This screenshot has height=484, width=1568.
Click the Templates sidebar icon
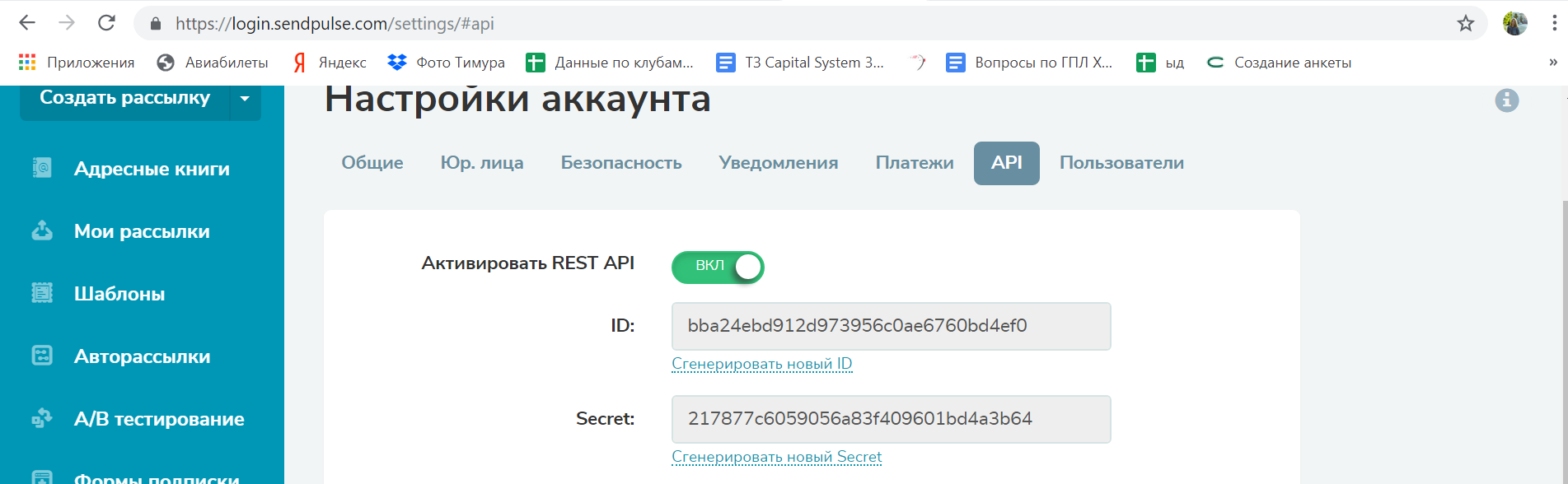(x=42, y=293)
